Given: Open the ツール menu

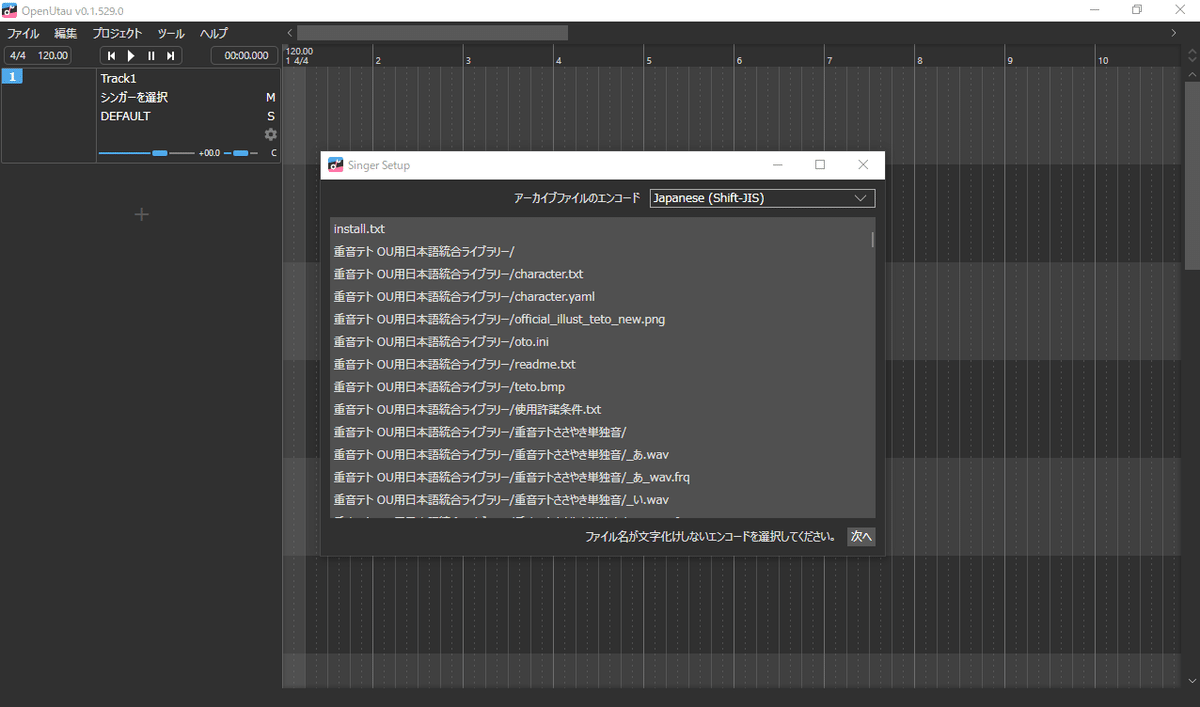Looking at the screenshot, I should coord(171,33).
